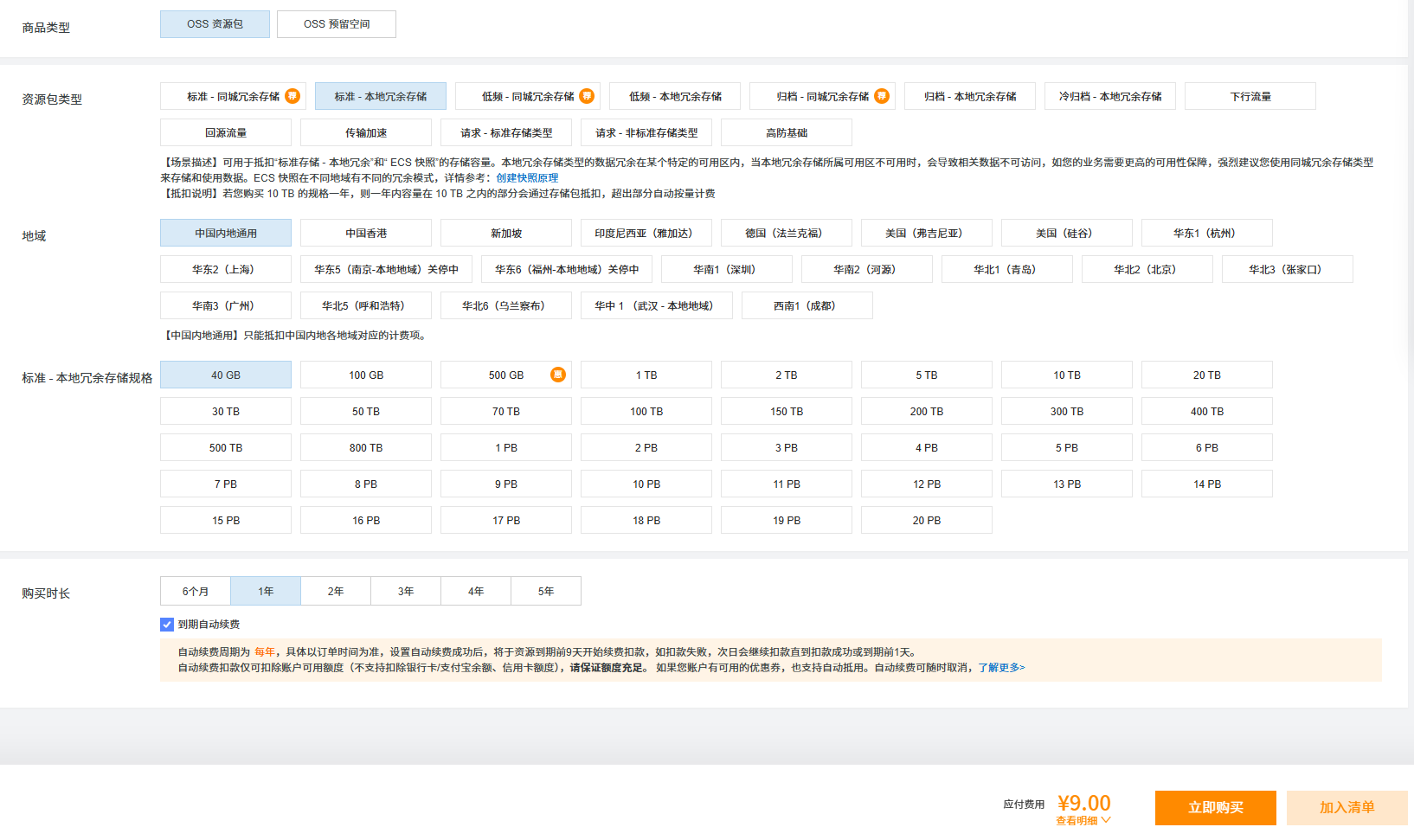This screenshot has height=840, width=1414.
Task: Pick the 20 PB storage spec
Action: click(x=927, y=521)
